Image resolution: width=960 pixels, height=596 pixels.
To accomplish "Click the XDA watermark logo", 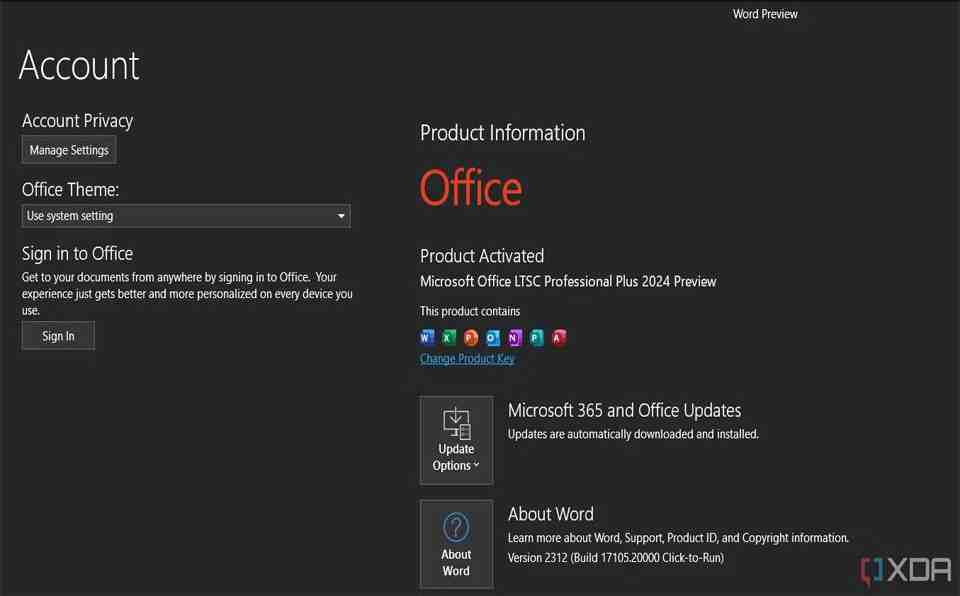I will [906, 569].
